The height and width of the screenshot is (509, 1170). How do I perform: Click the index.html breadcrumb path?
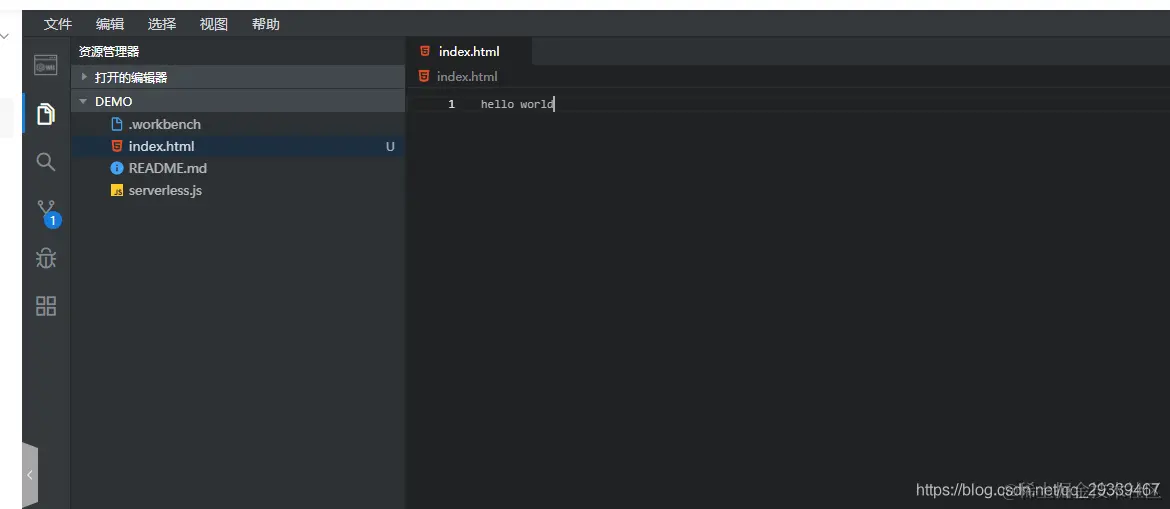coord(466,76)
